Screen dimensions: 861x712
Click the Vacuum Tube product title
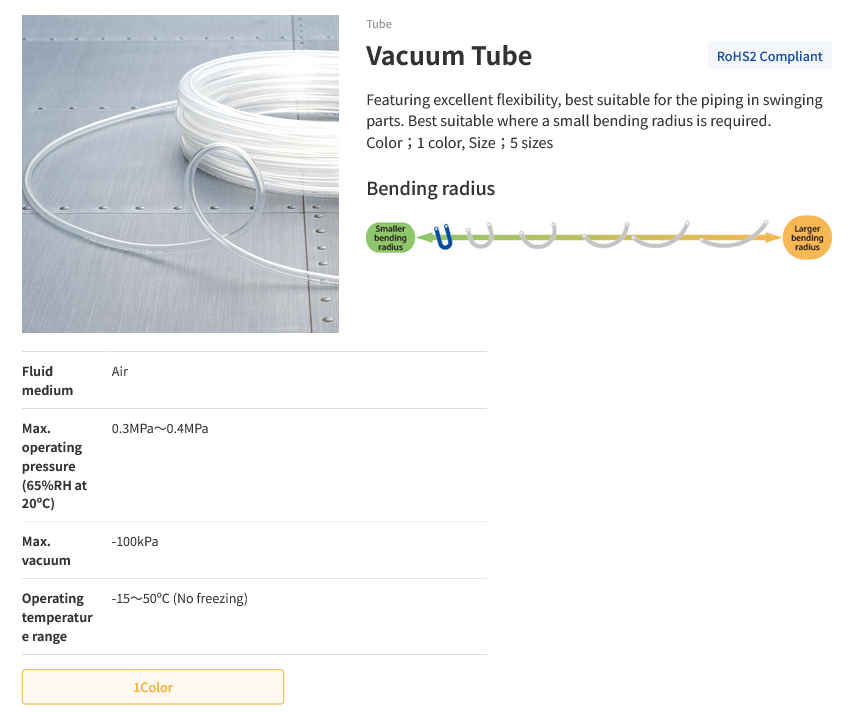[449, 56]
